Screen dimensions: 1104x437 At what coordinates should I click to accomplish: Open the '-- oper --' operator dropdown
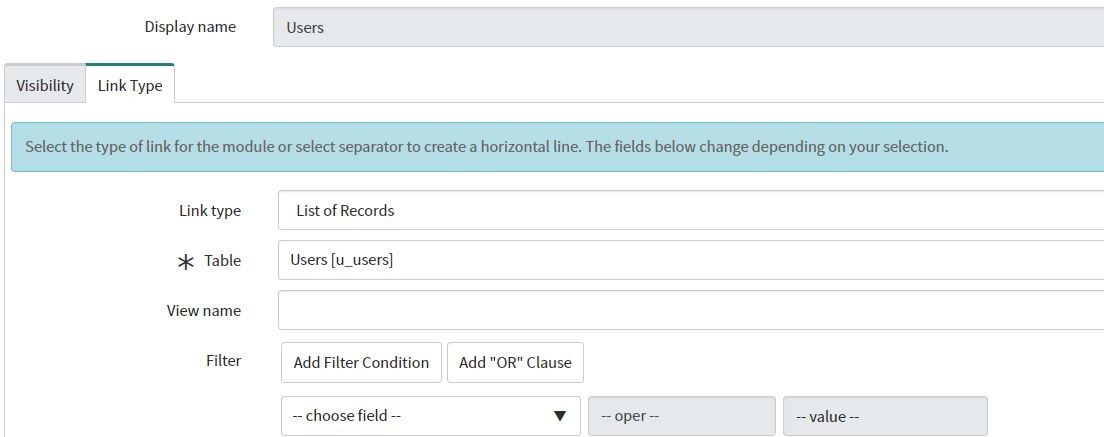pyautogui.click(x=682, y=416)
